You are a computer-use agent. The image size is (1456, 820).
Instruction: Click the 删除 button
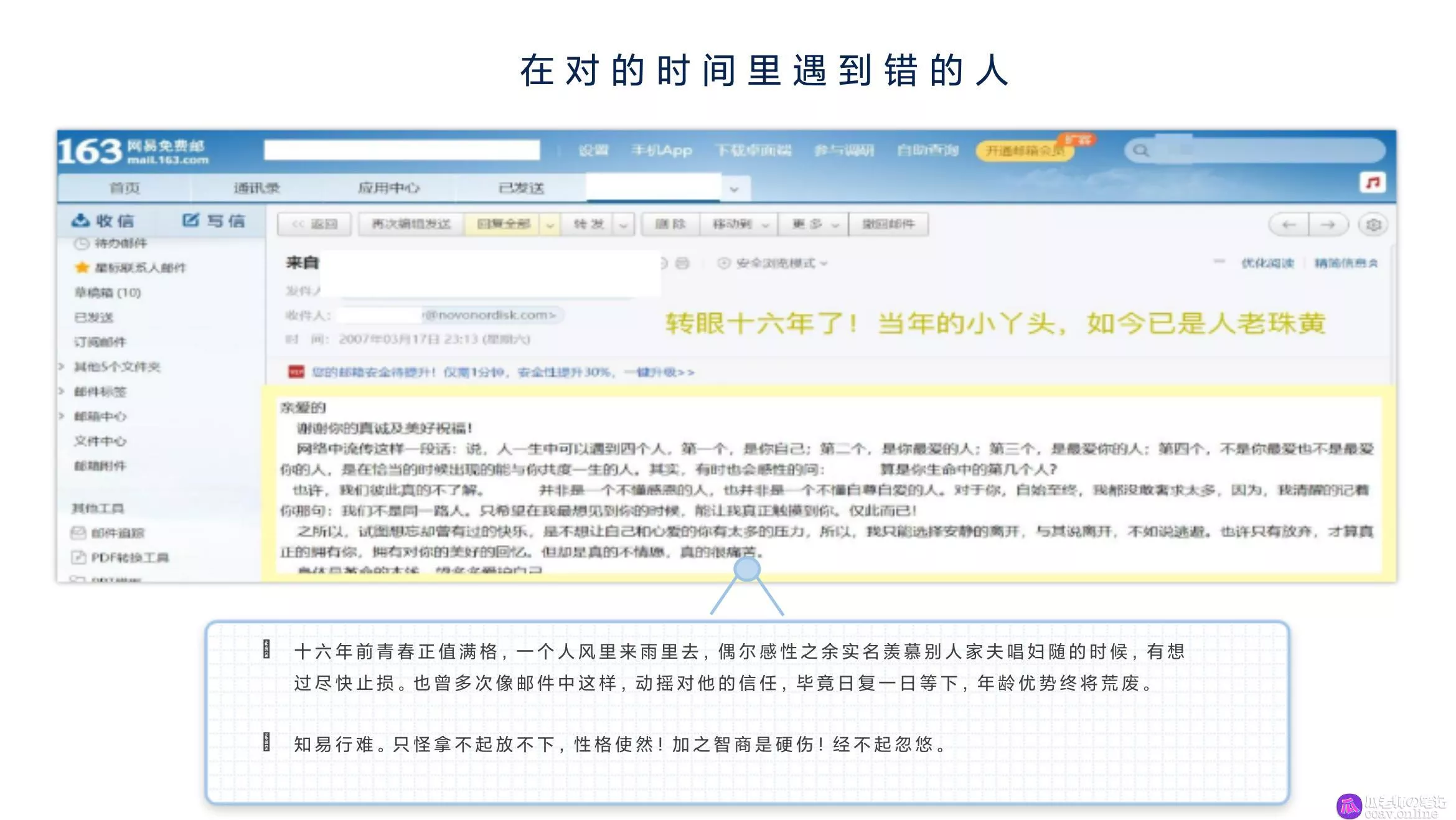pyautogui.click(x=670, y=224)
